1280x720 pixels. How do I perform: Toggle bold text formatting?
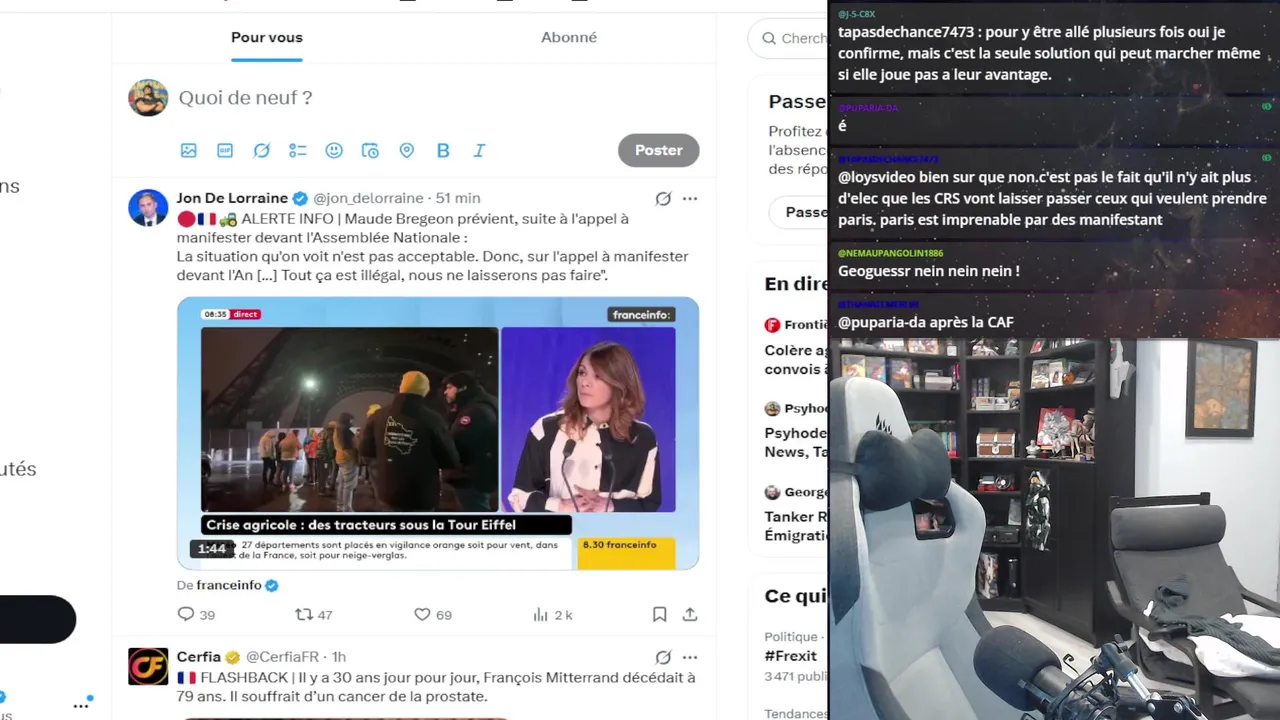(x=443, y=150)
